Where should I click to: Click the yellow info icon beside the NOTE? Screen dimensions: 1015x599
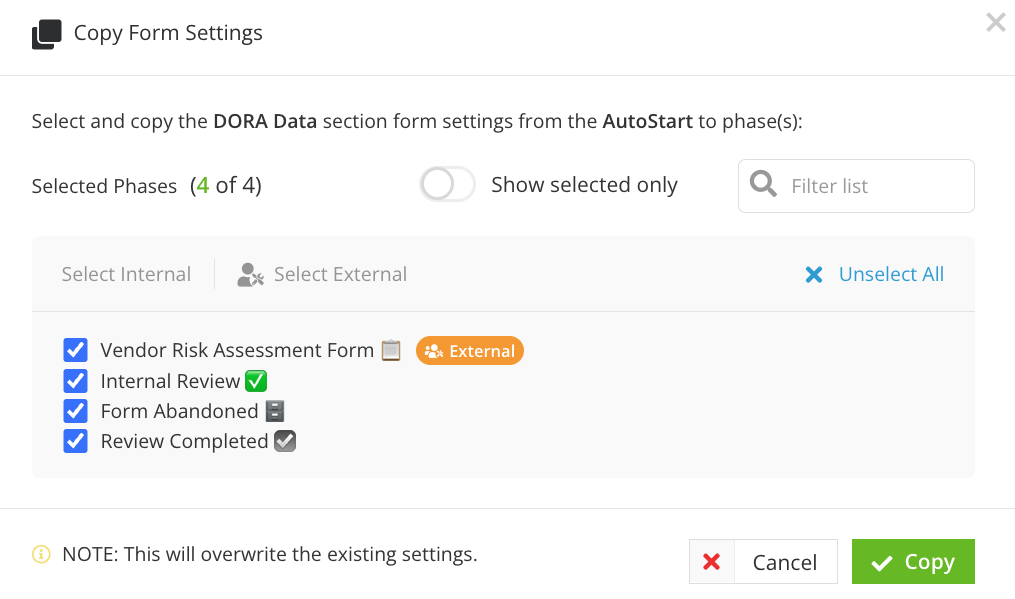coord(41,554)
